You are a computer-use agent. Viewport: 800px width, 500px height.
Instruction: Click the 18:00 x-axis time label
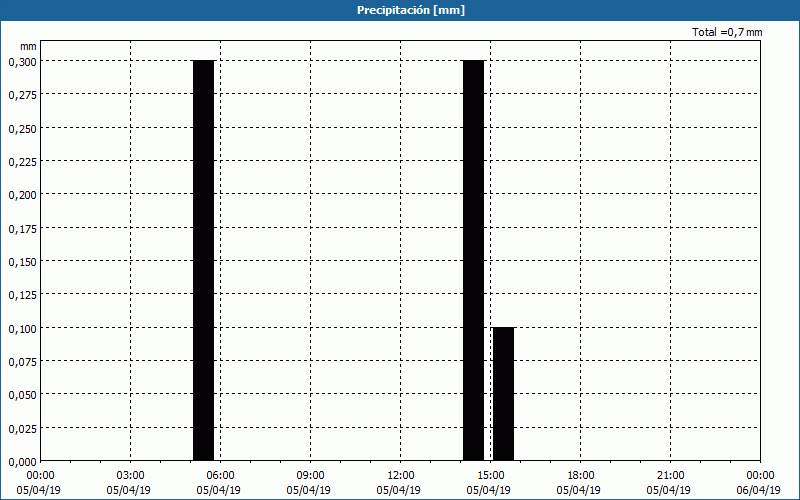click(581, 476)
